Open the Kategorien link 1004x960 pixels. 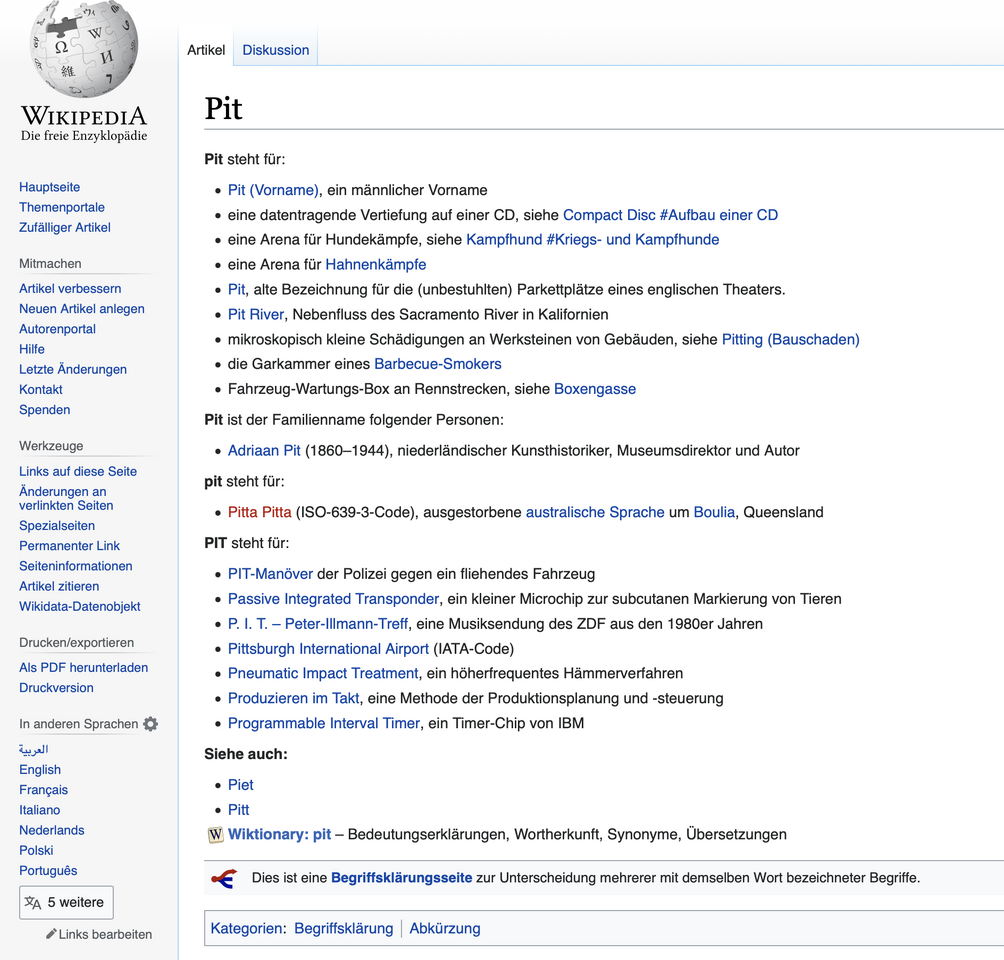247,929
